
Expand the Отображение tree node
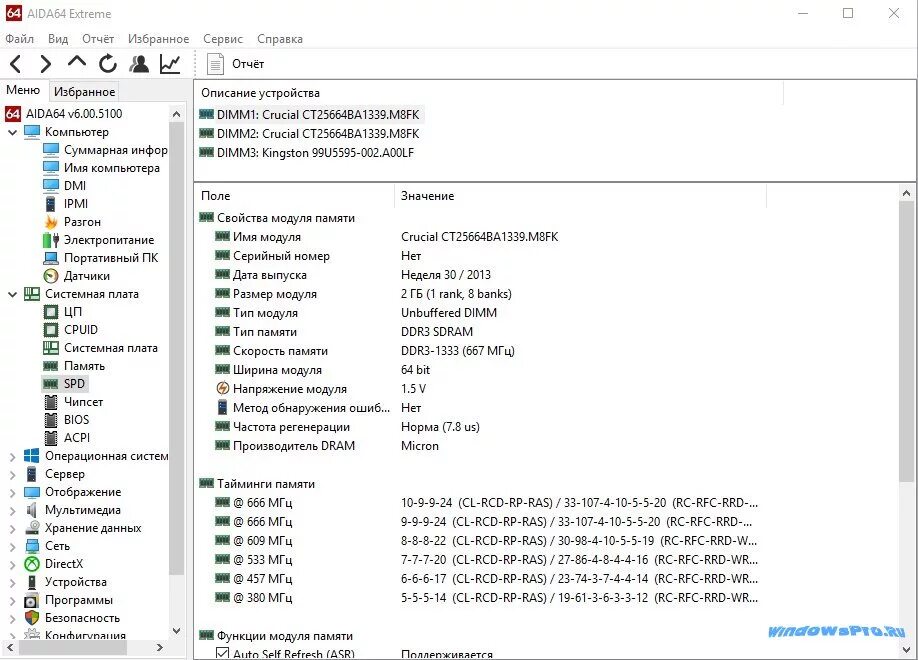tap(12, 493)
